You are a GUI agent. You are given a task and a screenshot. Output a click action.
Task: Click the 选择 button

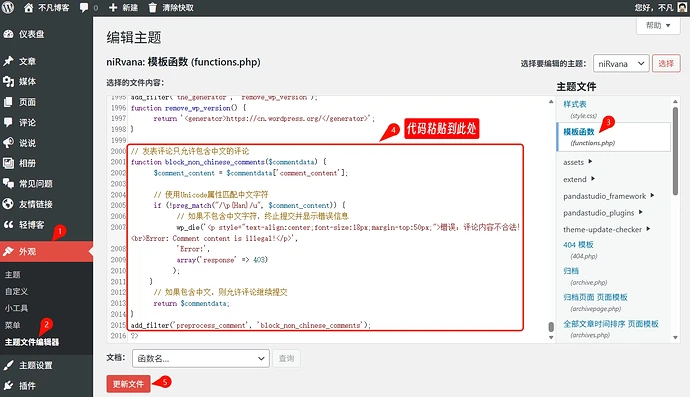666,63
